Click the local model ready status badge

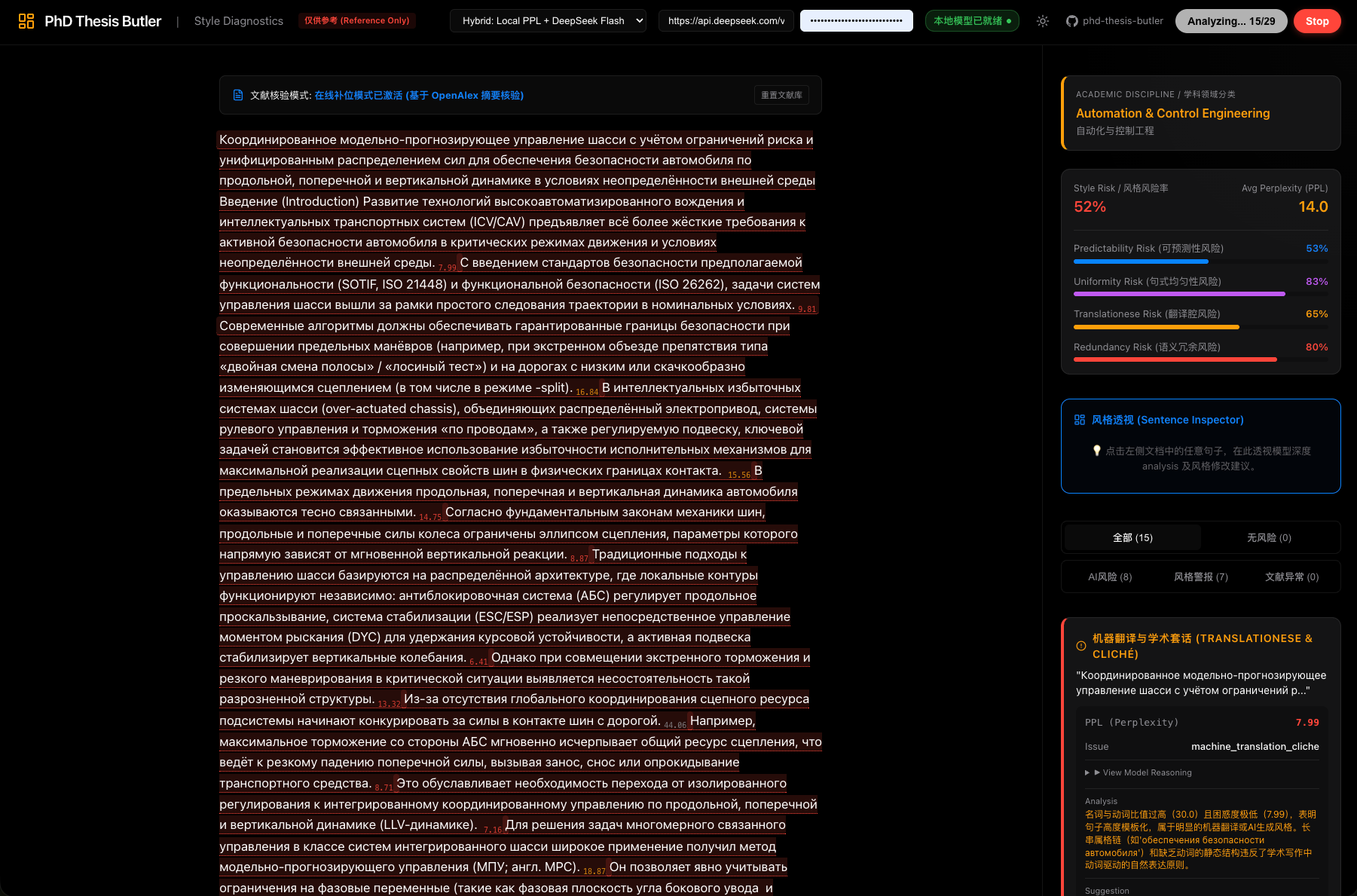pos(972,21)
